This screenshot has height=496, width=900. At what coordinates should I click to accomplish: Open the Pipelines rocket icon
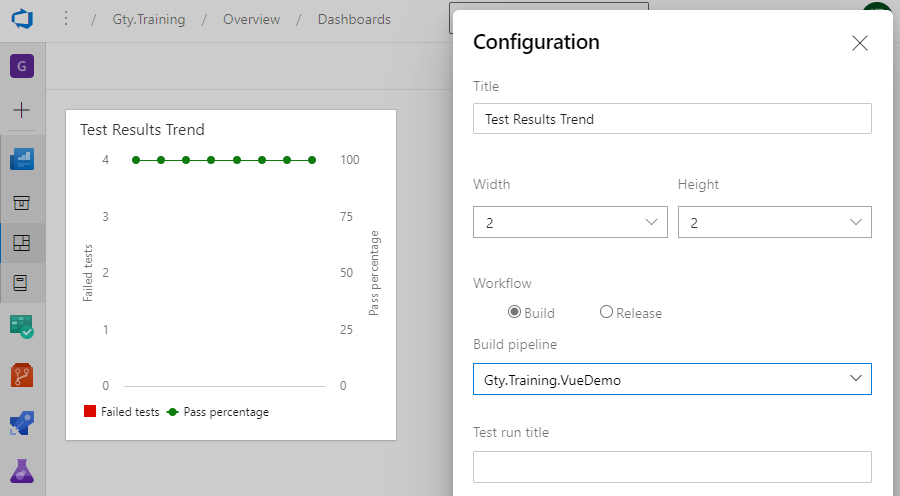[x=22, y=423]
